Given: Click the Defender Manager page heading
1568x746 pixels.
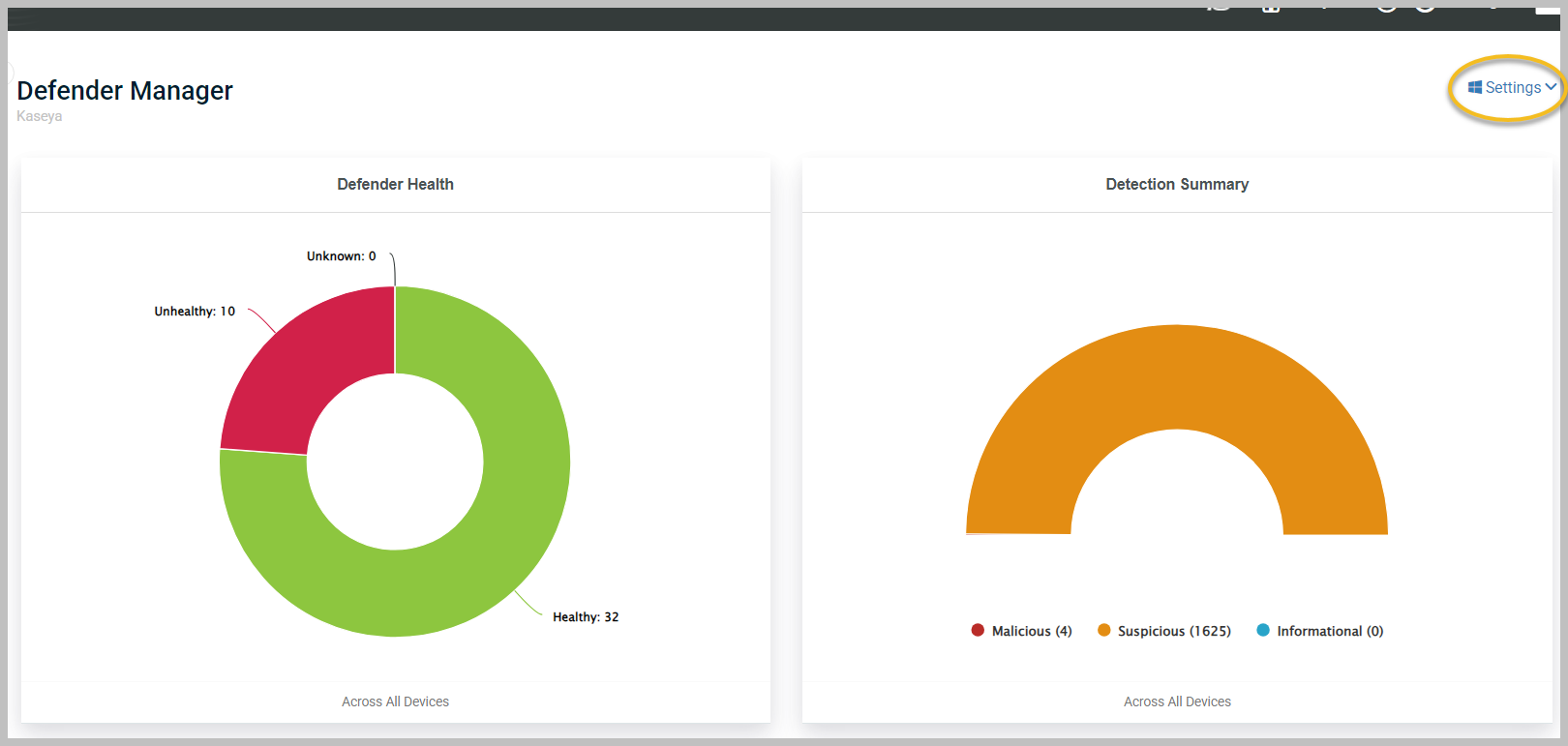Looking at the screenshot, I should point(125,91).
